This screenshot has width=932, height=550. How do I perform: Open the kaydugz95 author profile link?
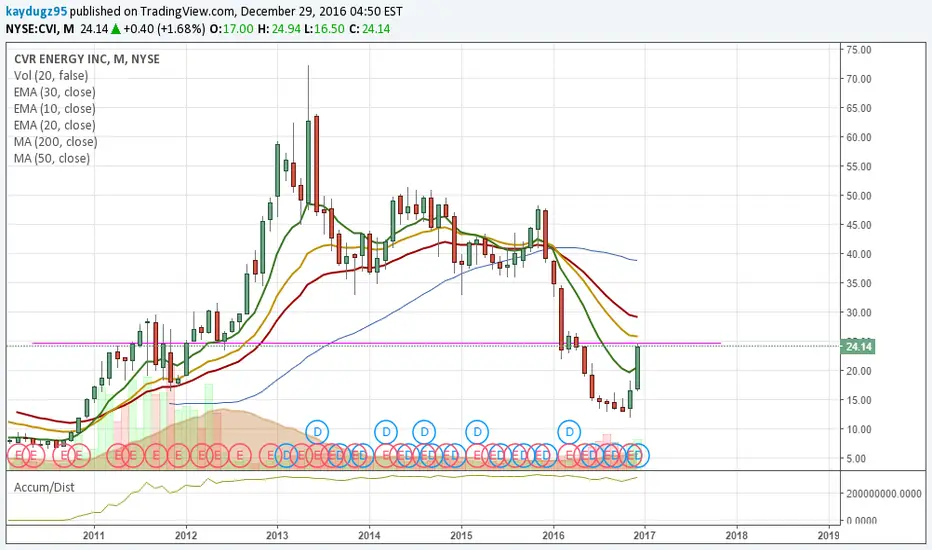(x=36, y=11)
